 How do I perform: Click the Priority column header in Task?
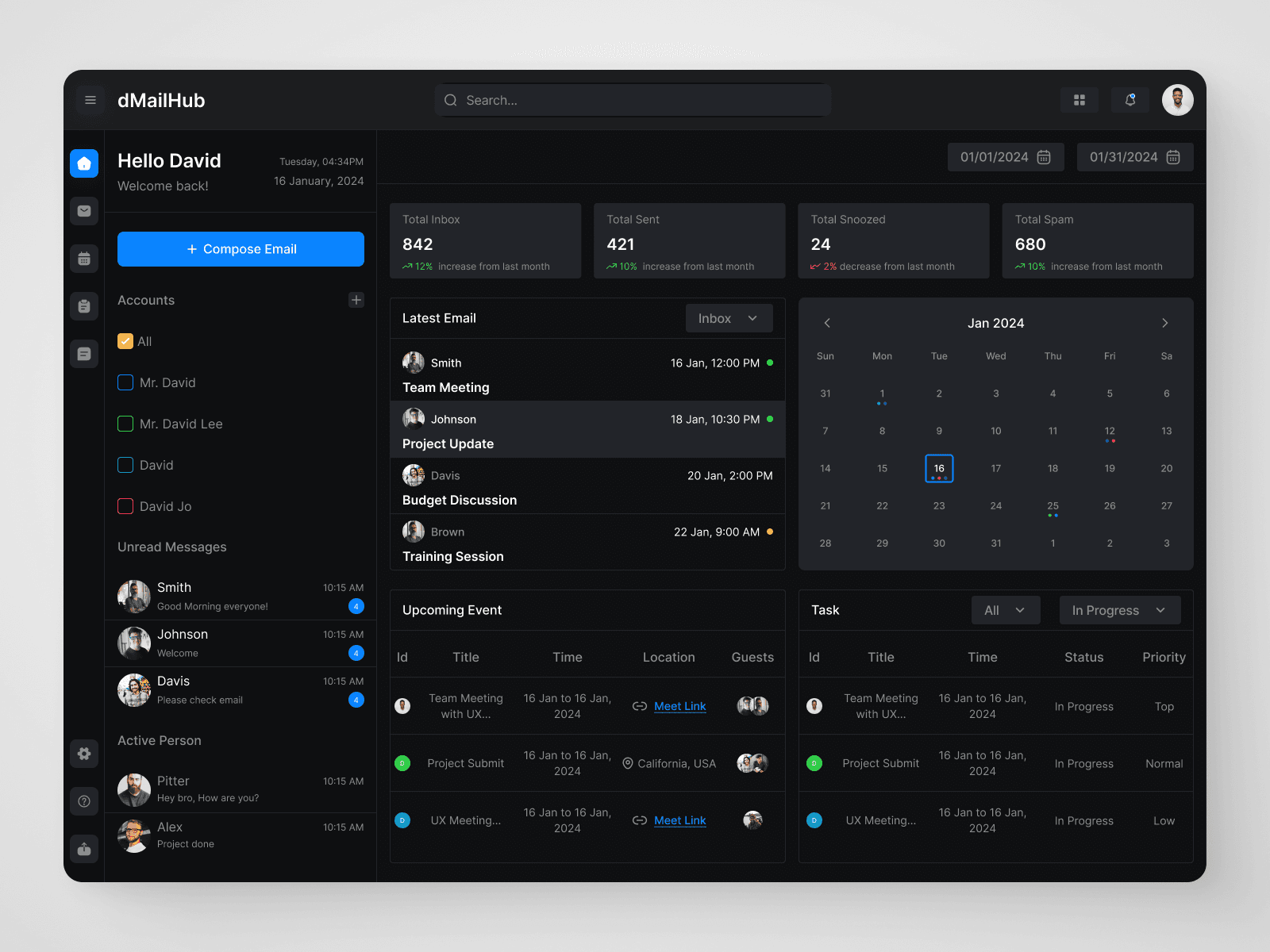pos(1164,657)
